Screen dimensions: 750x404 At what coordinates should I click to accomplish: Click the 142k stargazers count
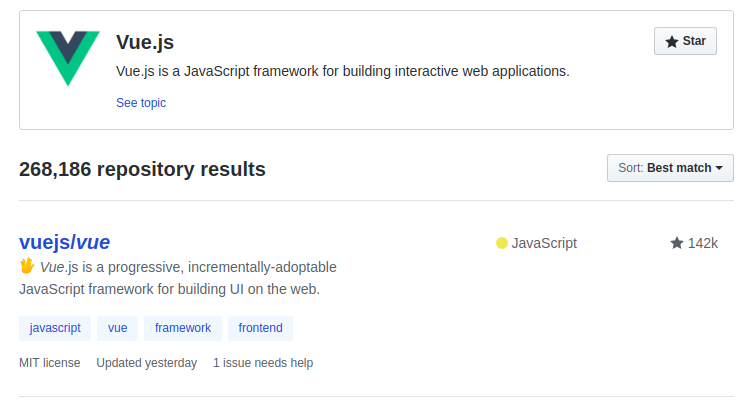pyautogui.click(x=703, y=243)
